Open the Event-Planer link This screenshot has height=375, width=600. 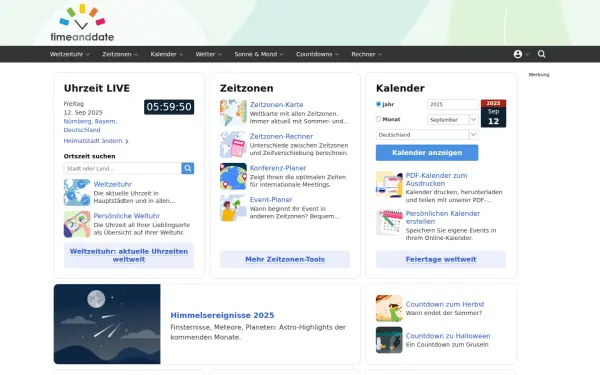tap(271, 200)
